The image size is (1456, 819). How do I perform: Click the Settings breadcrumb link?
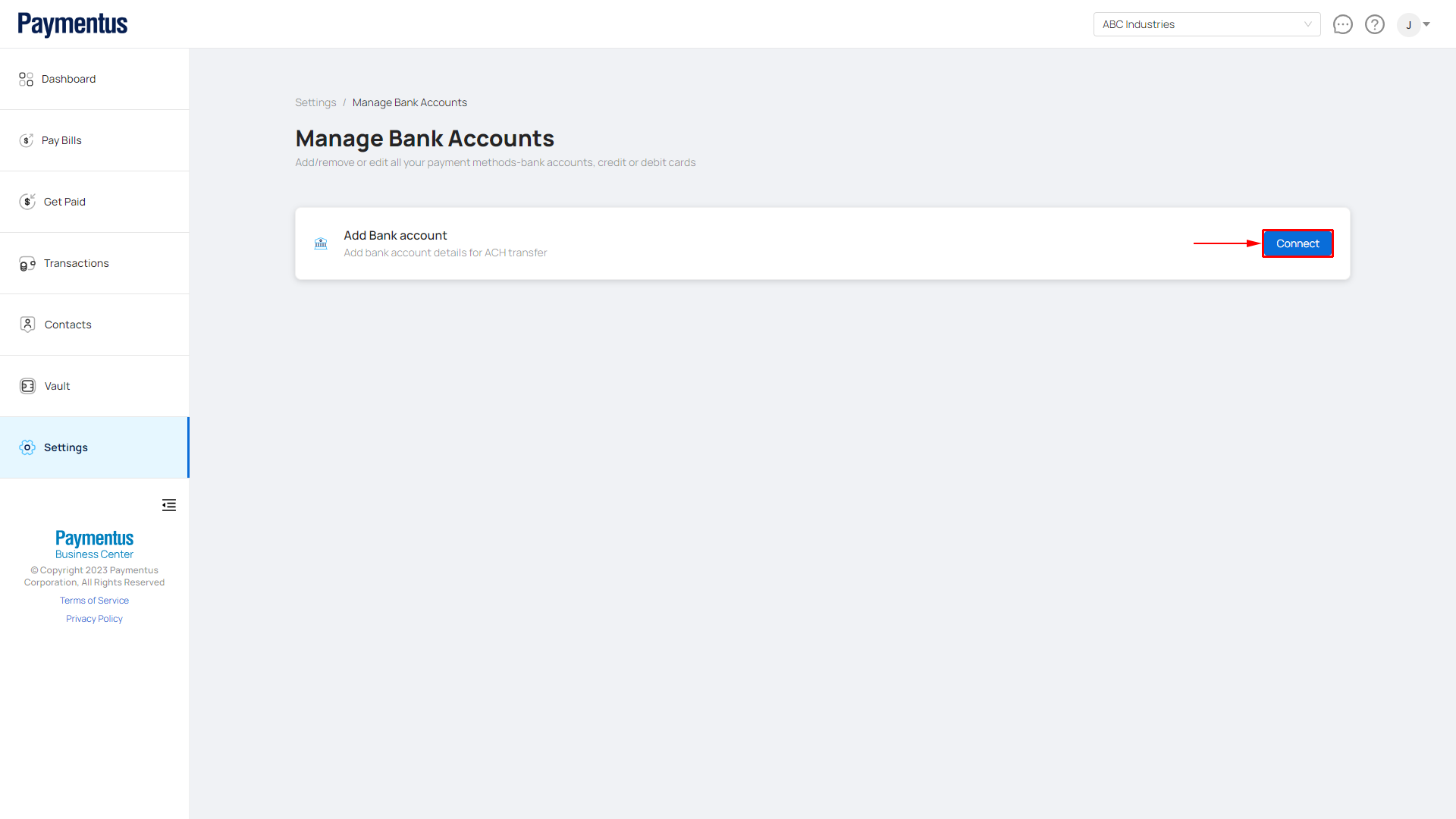(x=315, y=102)
